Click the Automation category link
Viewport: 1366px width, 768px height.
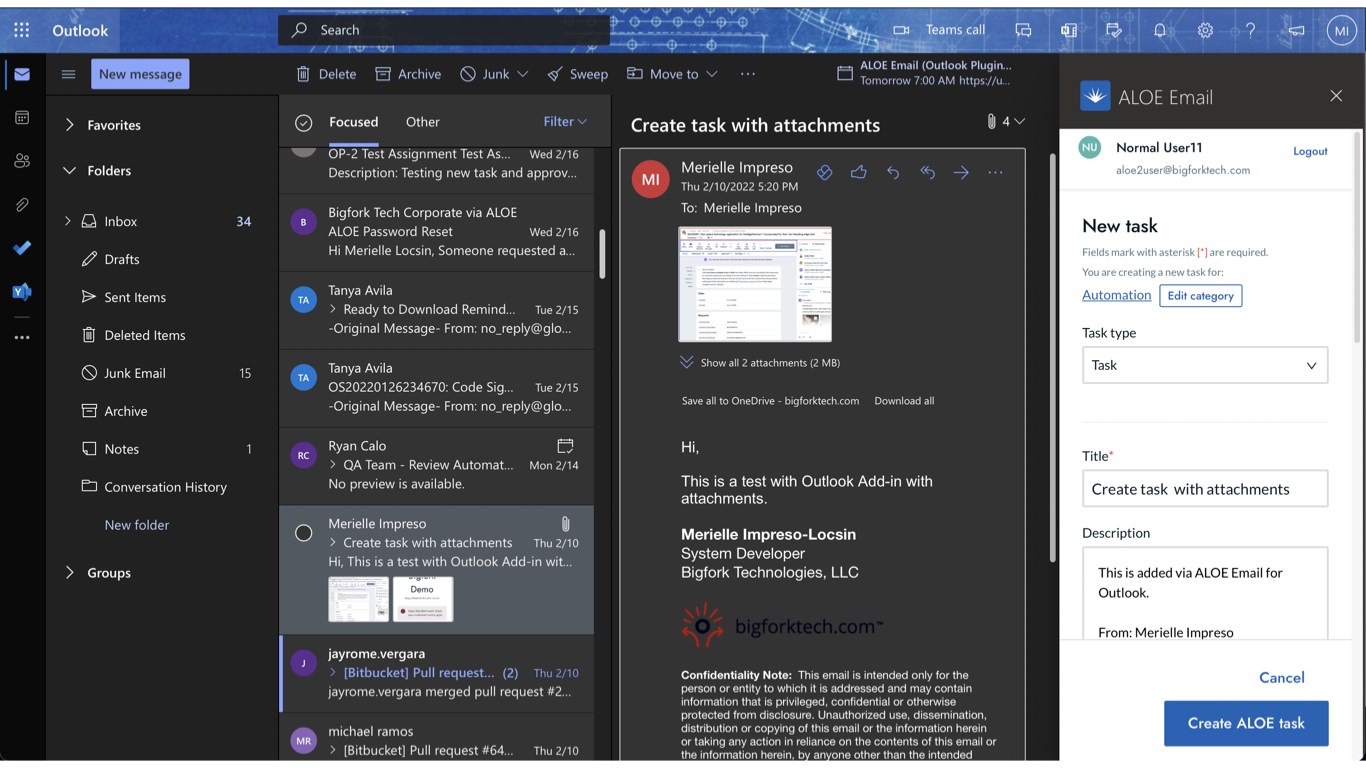[x=1116, y=295]
